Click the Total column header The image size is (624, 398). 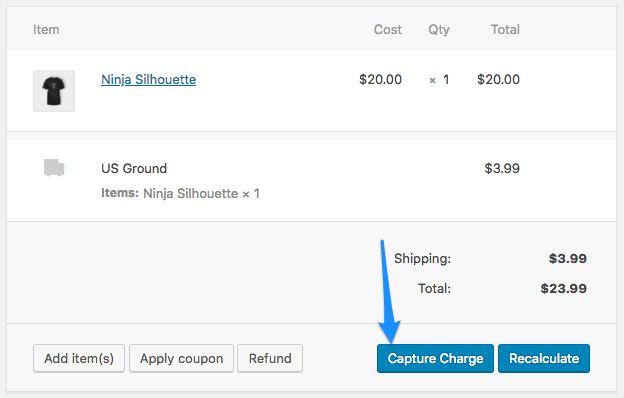click(x=505, y=29)
